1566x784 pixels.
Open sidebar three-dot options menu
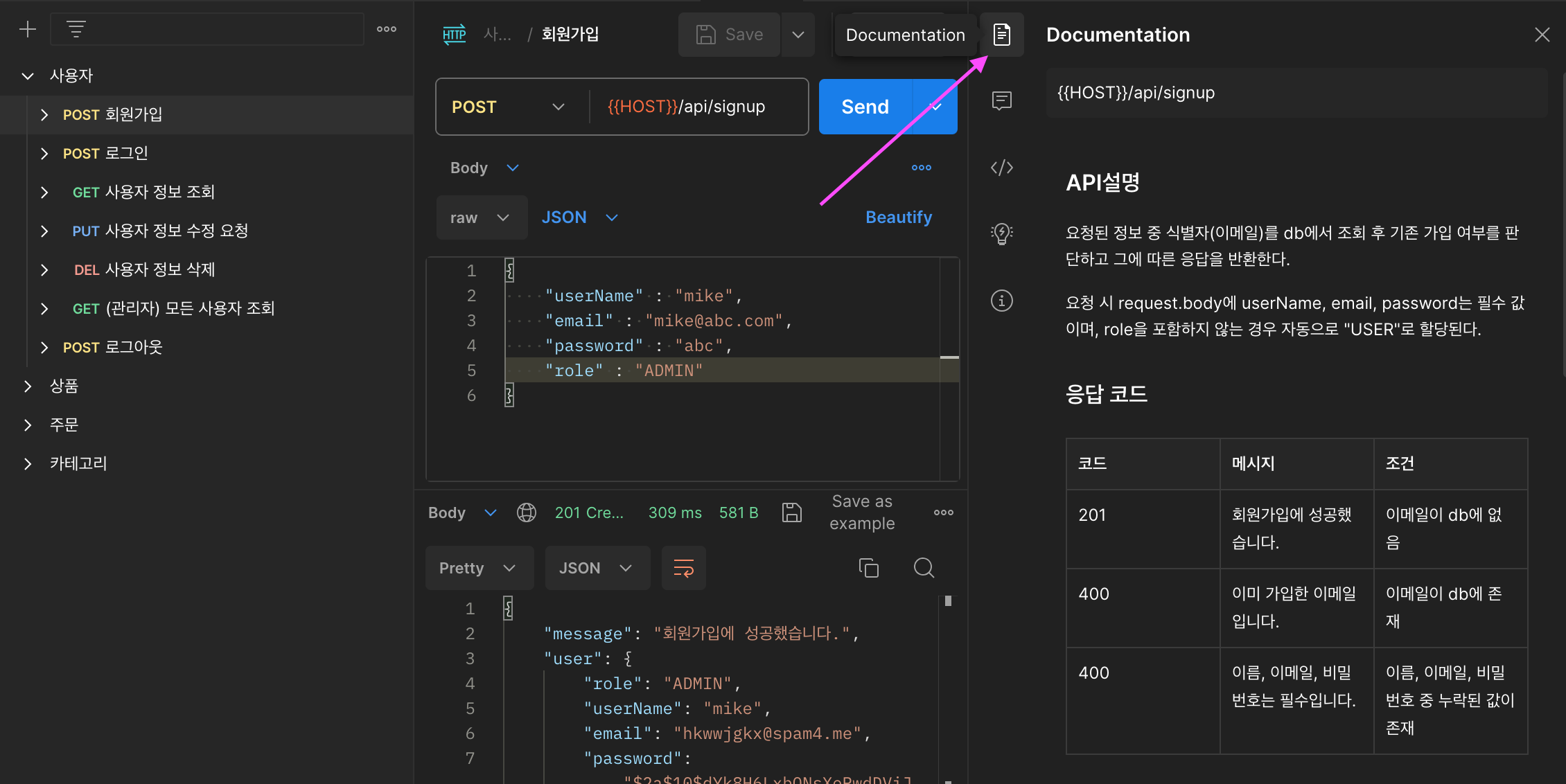coord(387,29)
